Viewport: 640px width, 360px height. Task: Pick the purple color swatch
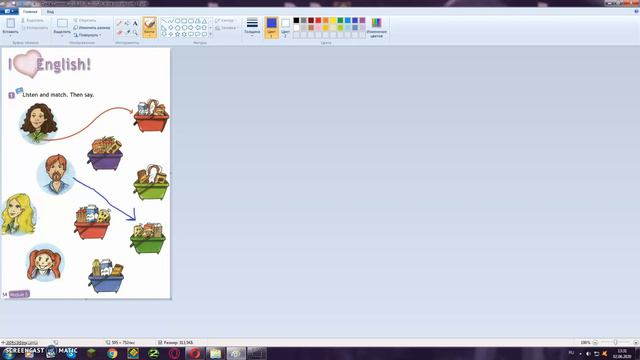(362, 20)
